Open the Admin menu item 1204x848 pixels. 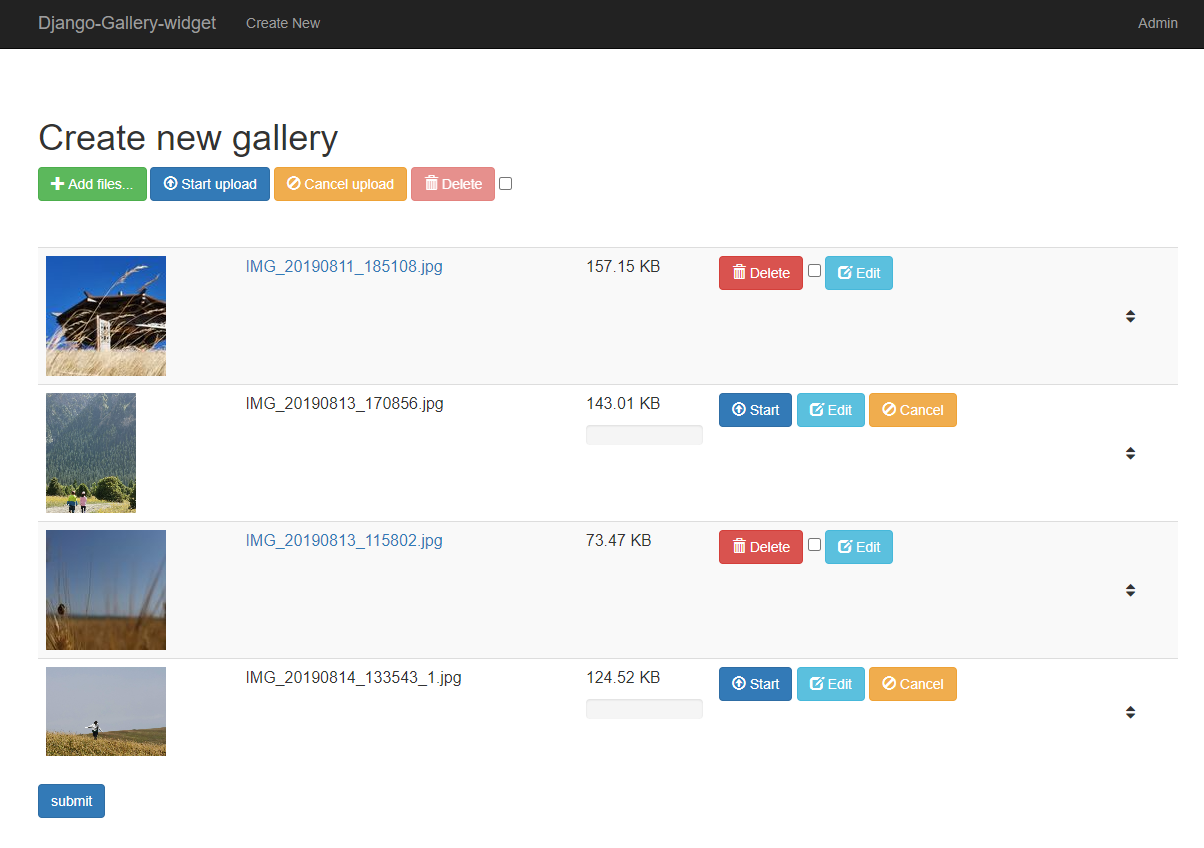tap(1157, 23)
